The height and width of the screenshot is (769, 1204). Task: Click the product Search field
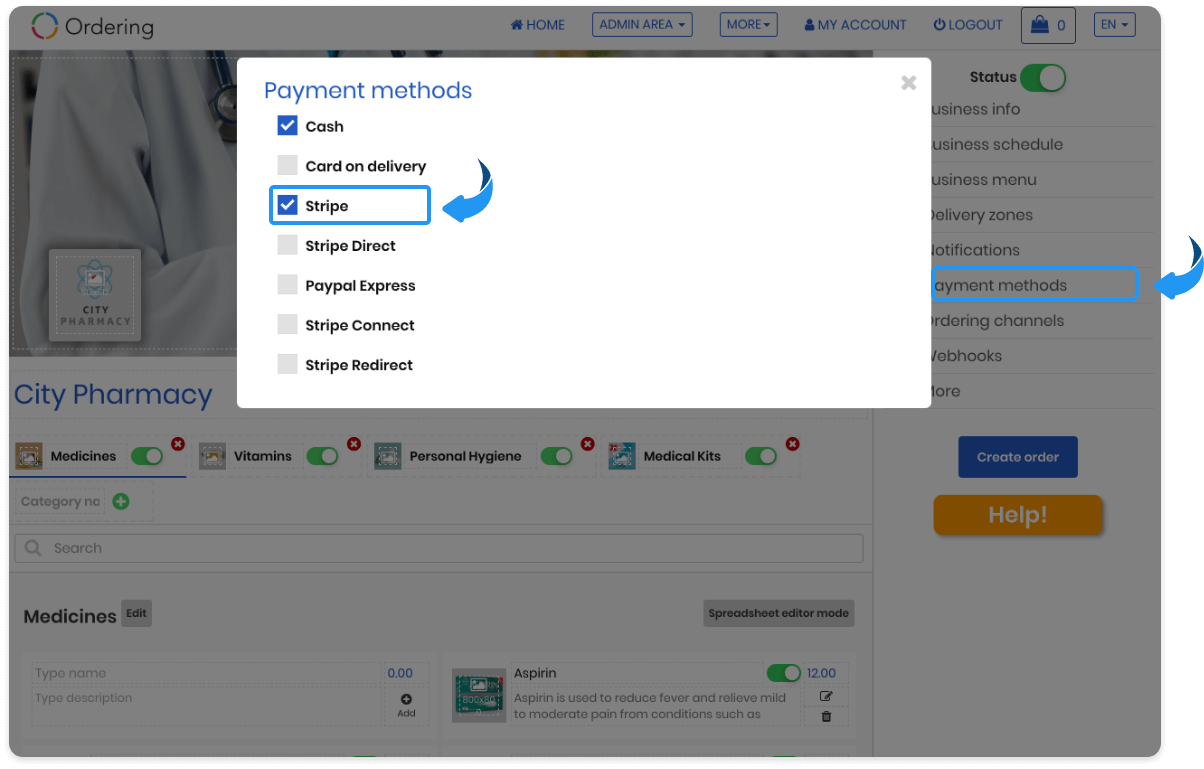pos(439,548)
